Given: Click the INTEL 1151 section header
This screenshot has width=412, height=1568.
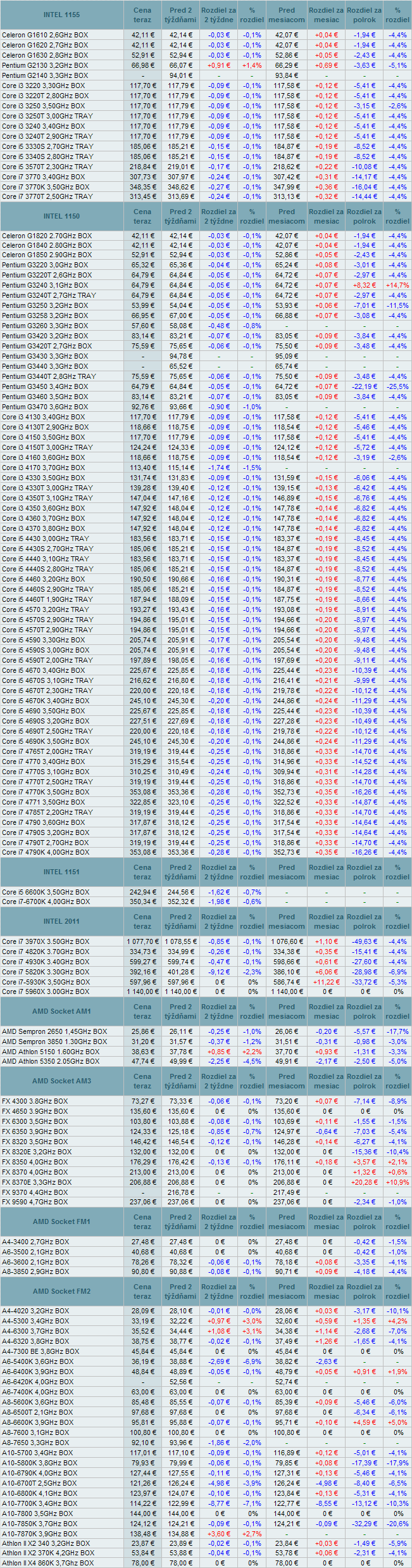Looking at the screenshot, I should pyautogui.click(x=61, y=872).
